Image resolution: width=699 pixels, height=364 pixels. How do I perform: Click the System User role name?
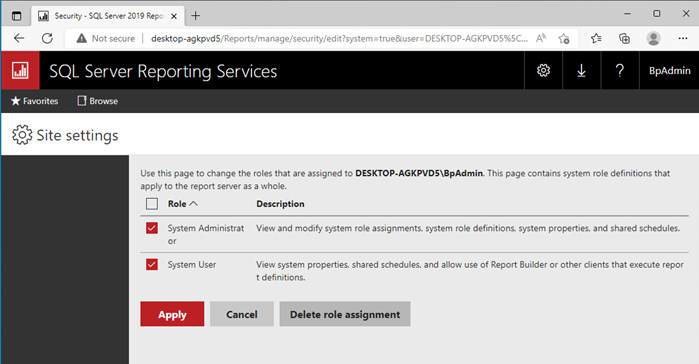(192, 265)
